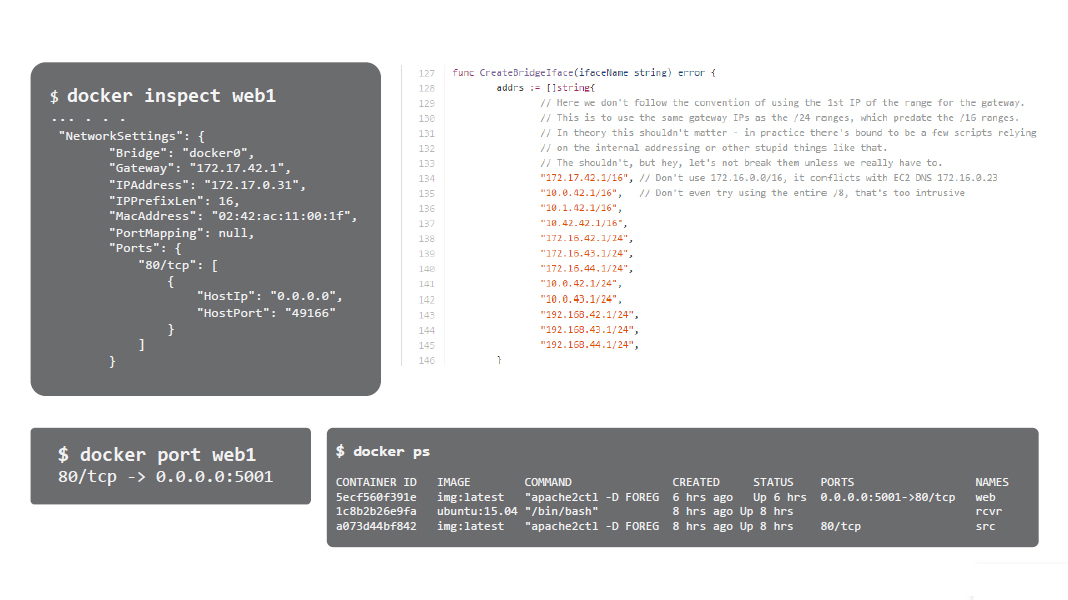Click line number 127 in code gutter
Screen dimensions: 1068x600
pyautogui.click(x=427, y=73)
